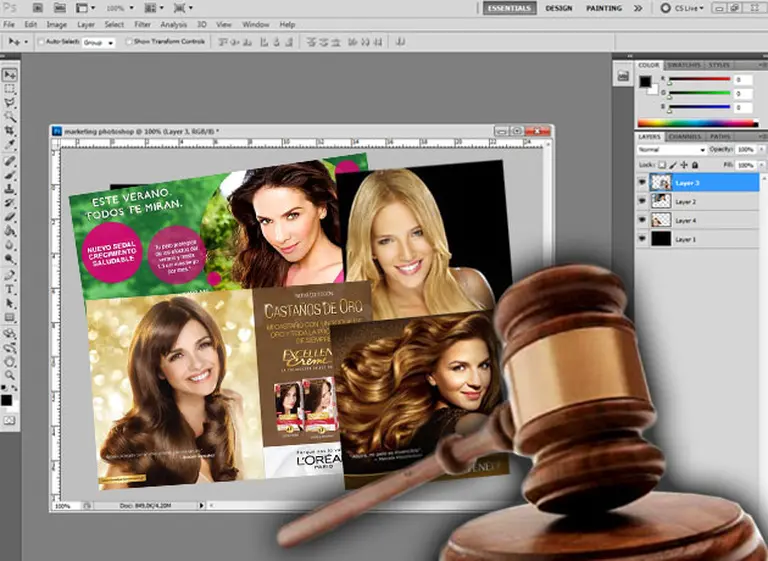Open Mini Bridge from the application bar
Screen dimensions: 768x561
tap(60, 8)
